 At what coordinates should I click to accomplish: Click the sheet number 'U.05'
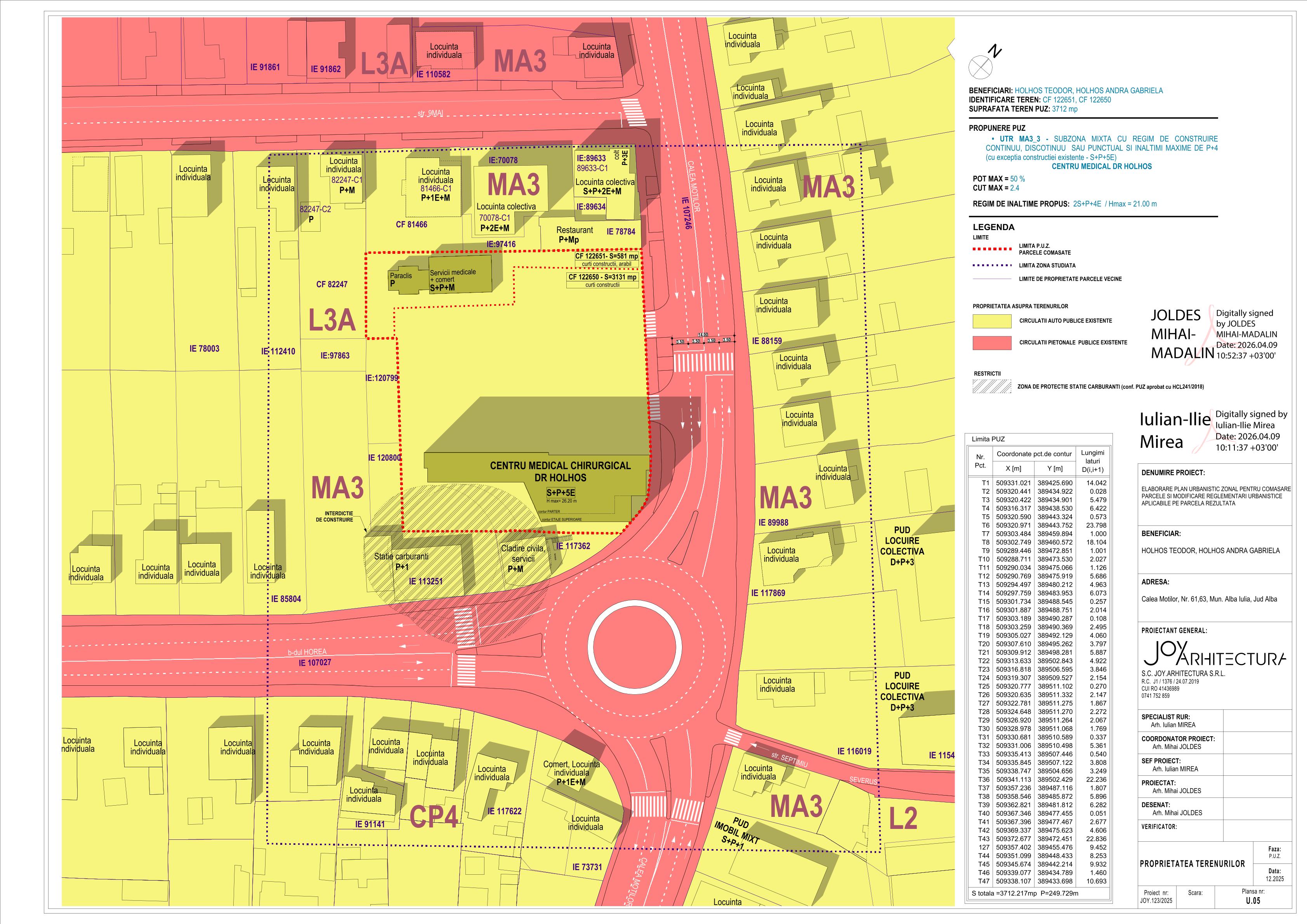pyautogui.click(x=1253, y=901)
